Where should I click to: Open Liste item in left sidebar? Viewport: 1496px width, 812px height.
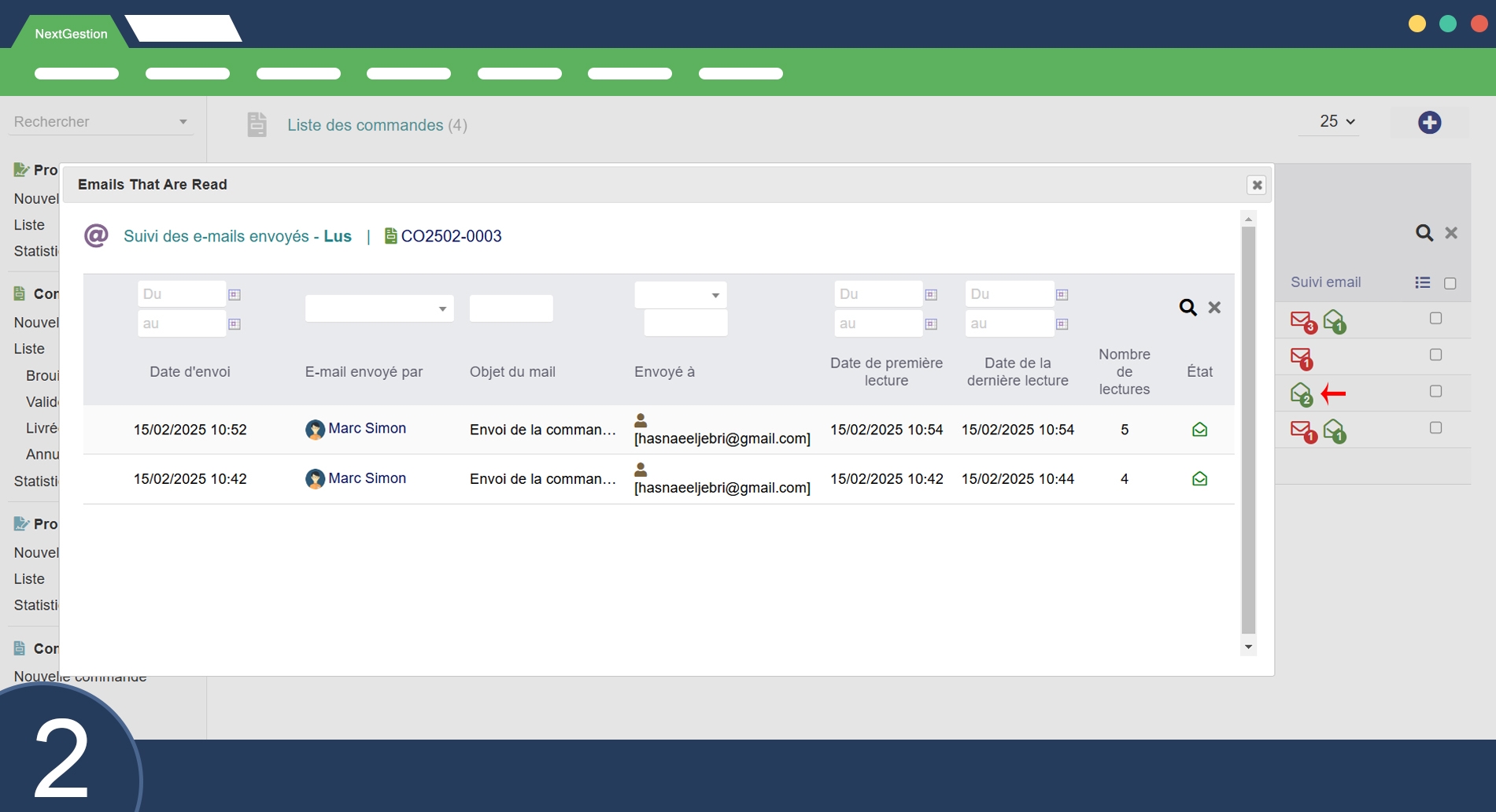click(x=29, y=225)
